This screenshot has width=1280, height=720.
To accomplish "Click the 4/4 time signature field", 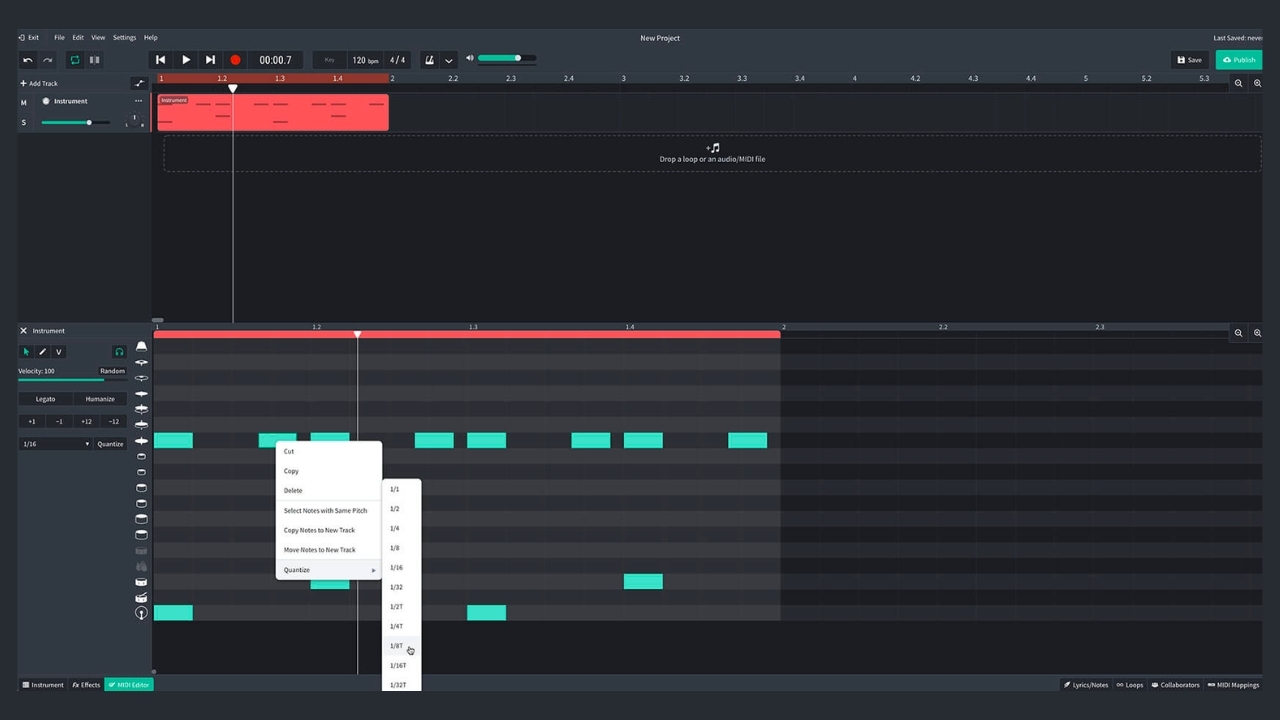I will [x=397, y=60].
